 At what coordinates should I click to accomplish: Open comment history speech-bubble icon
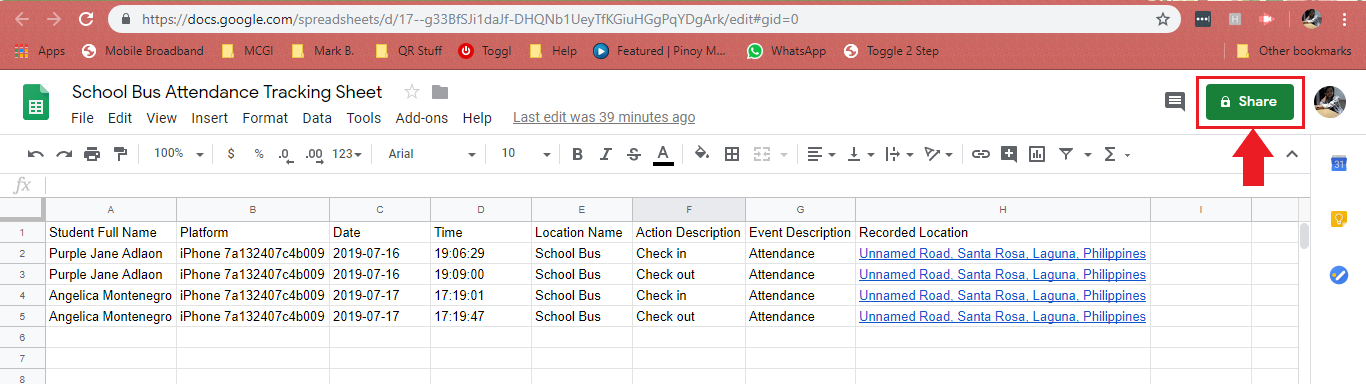[1175, 101]
